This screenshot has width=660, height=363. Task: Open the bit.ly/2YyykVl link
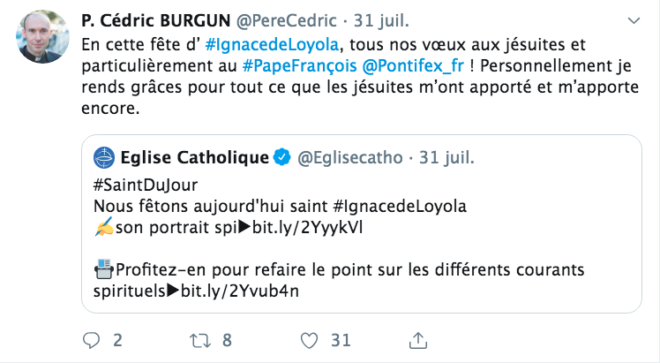point(307,228)
